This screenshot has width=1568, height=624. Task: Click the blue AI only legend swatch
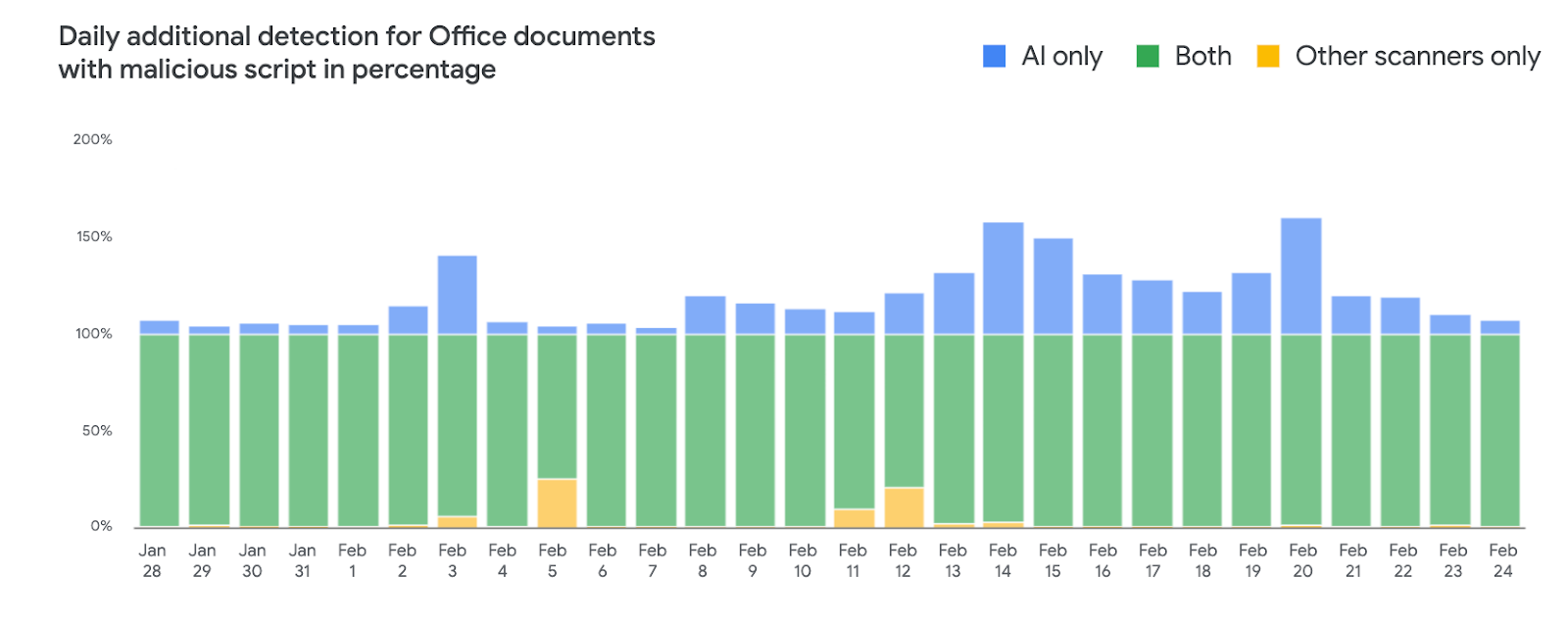(994, 57)
